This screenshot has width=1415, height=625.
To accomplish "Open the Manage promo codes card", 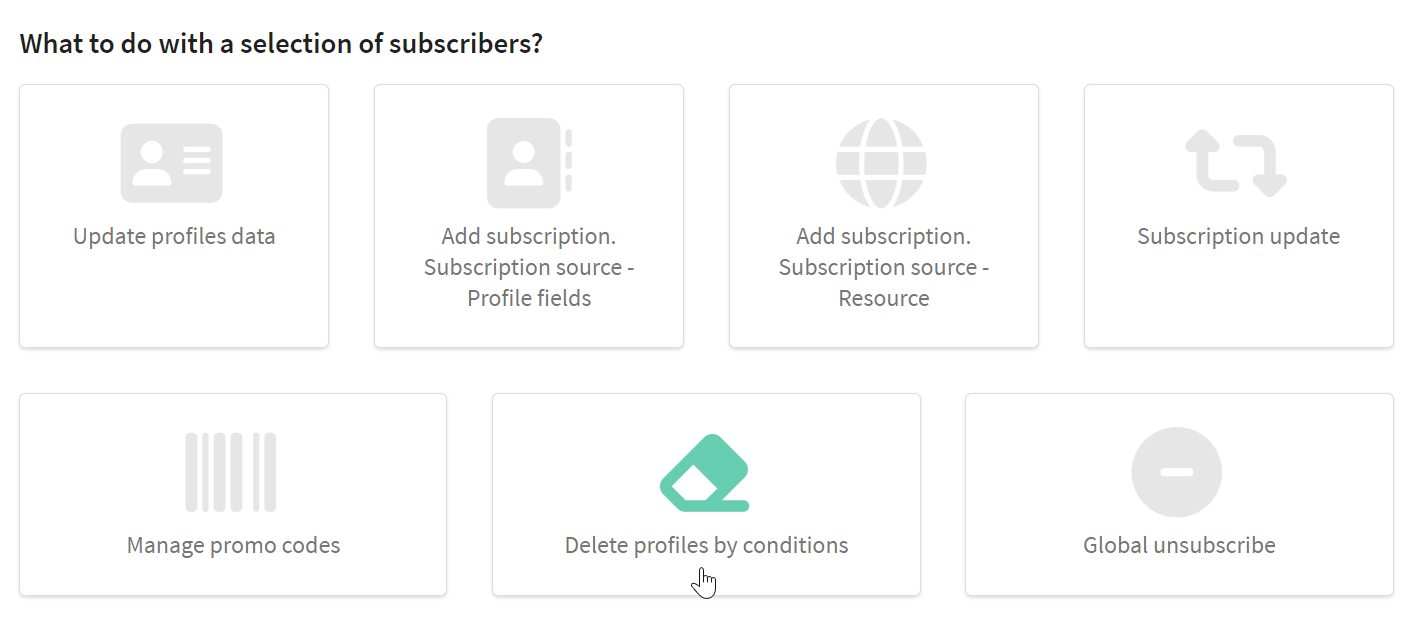I will point(233,495).
